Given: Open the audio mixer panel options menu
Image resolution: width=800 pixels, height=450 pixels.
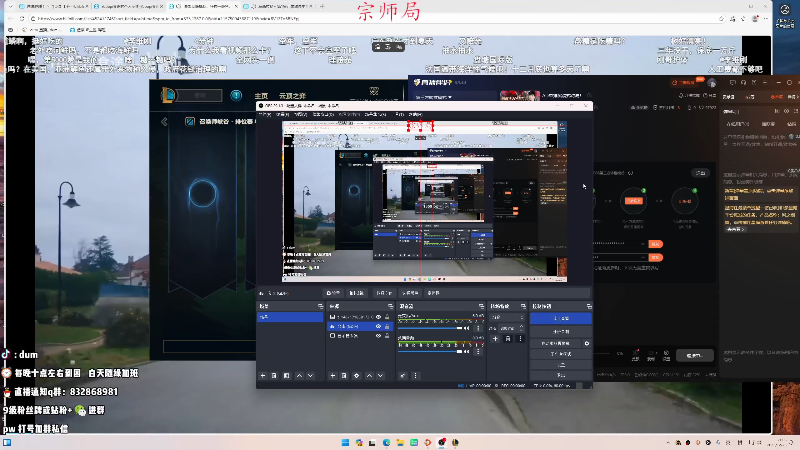Looking at the screenshot, I should pos(415,376).
